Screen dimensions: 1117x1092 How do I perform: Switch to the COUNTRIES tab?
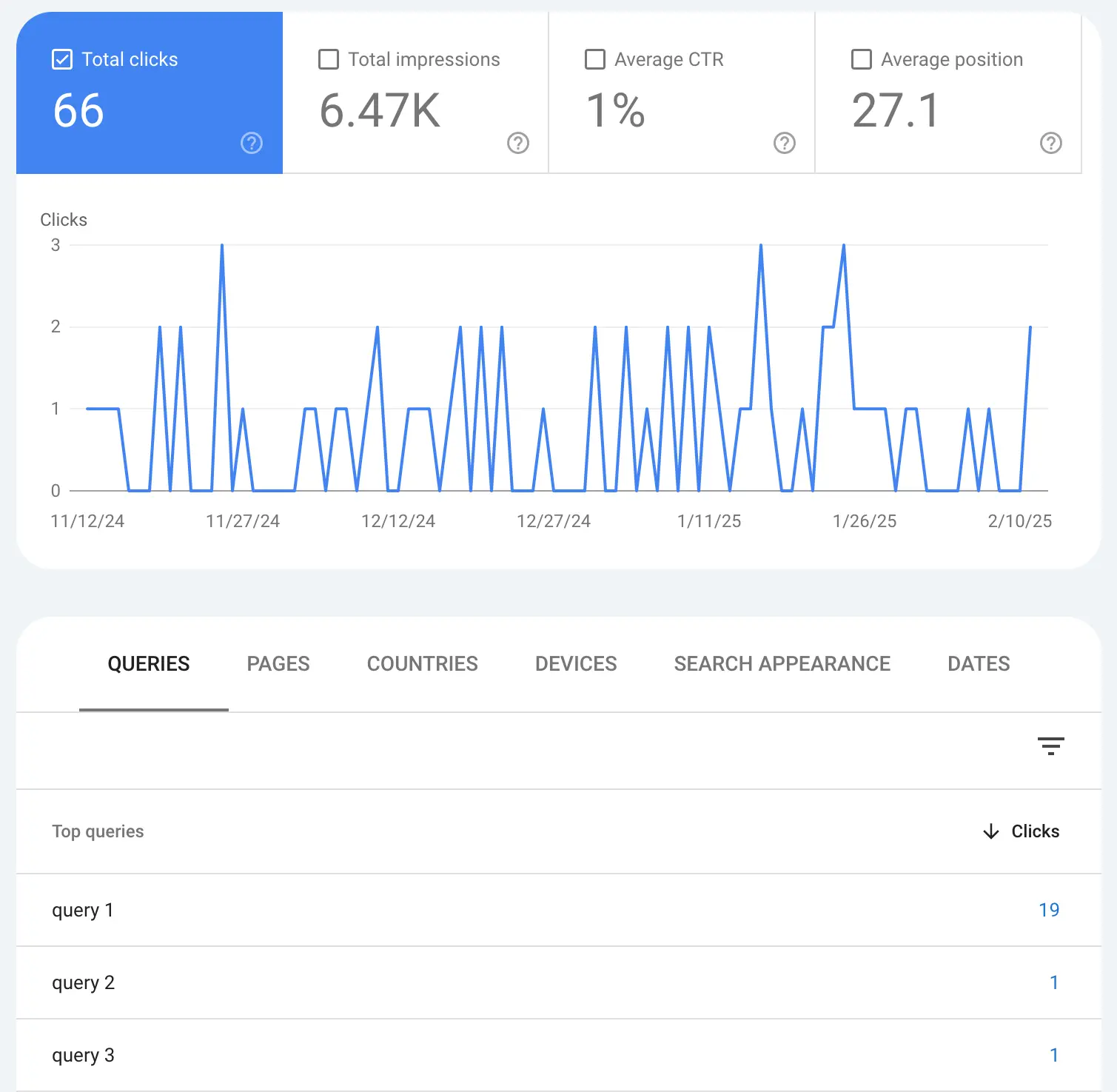(422, 663)
